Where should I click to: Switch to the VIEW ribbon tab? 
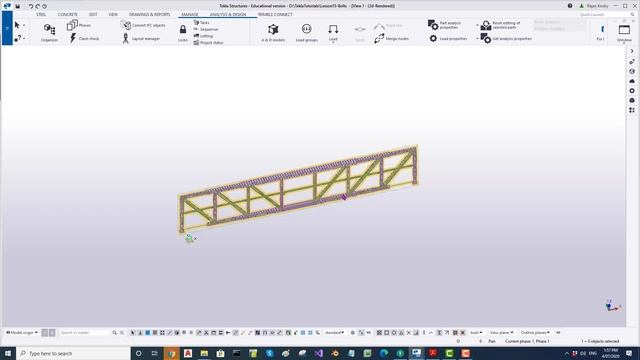(113, 14)
